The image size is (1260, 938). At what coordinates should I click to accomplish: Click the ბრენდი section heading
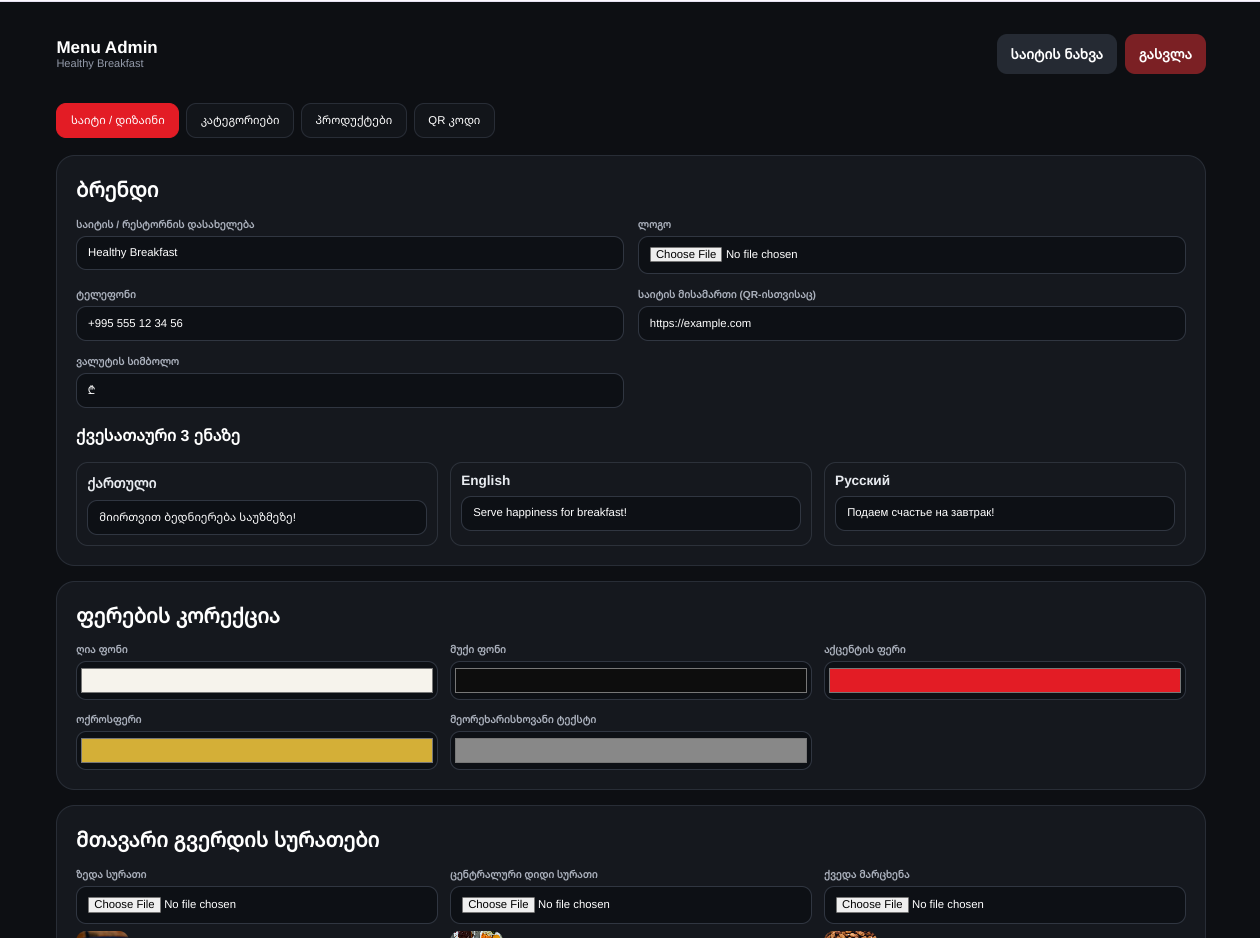click(x=117, y=190)
